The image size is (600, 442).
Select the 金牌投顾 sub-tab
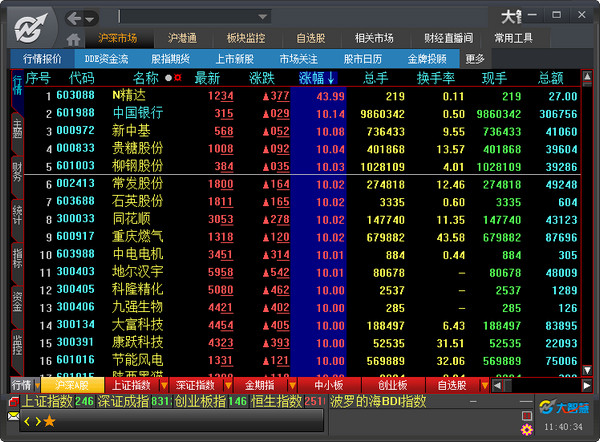click(427, 59)
